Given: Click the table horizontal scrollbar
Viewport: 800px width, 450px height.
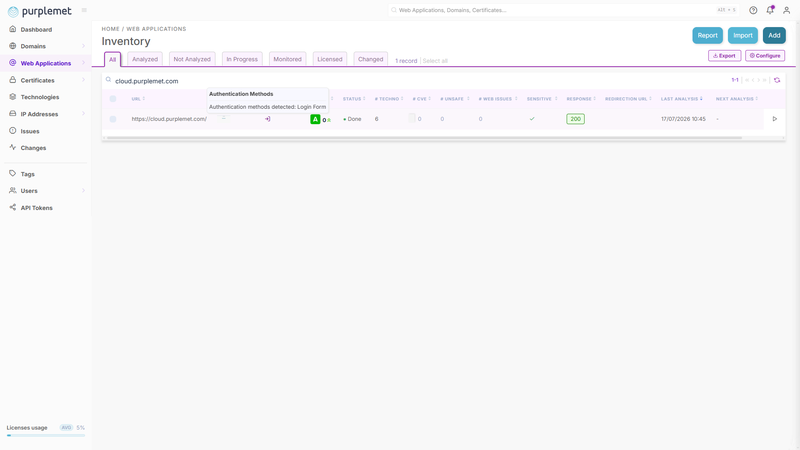Looking at the screenshot, I should 423,138.
